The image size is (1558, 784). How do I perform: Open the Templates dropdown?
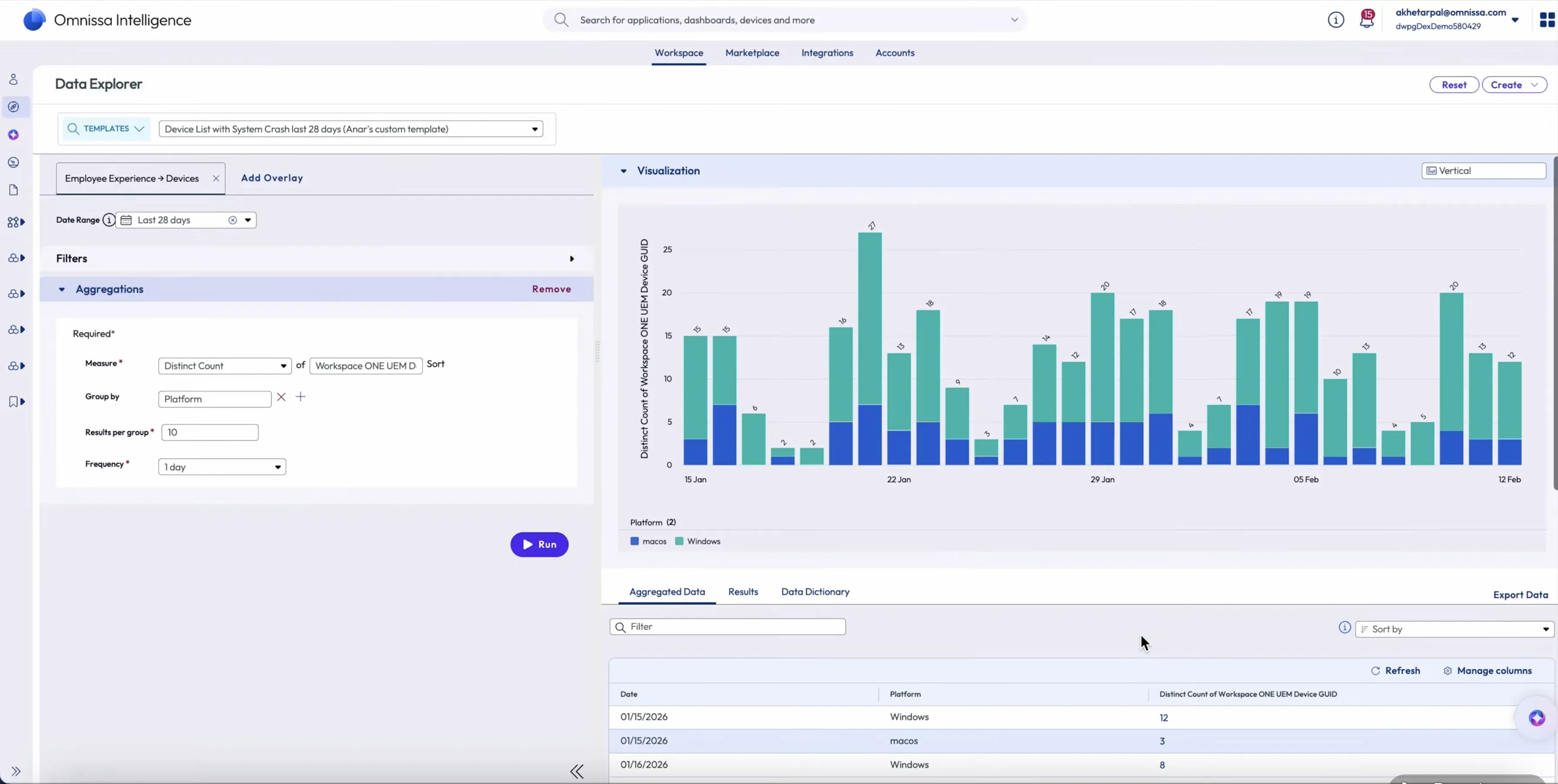click(x=106, y=129)
